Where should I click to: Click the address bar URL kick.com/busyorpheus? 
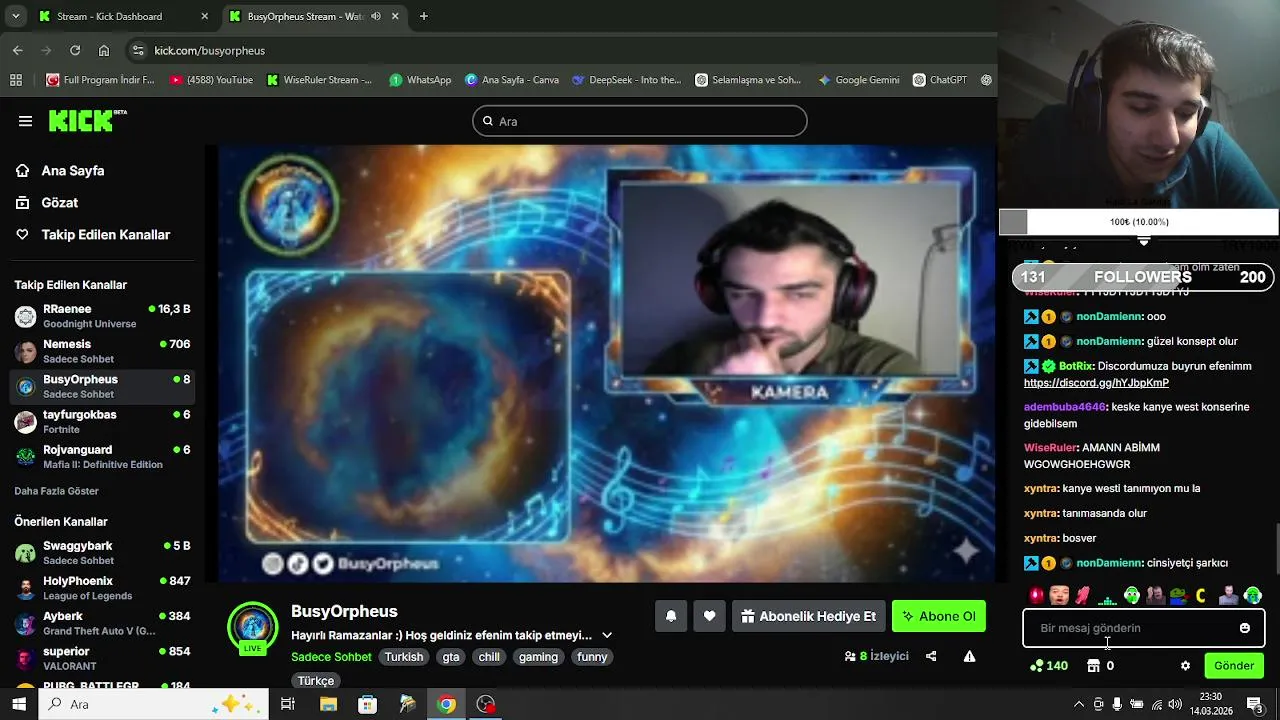click(x=210, y=50)
